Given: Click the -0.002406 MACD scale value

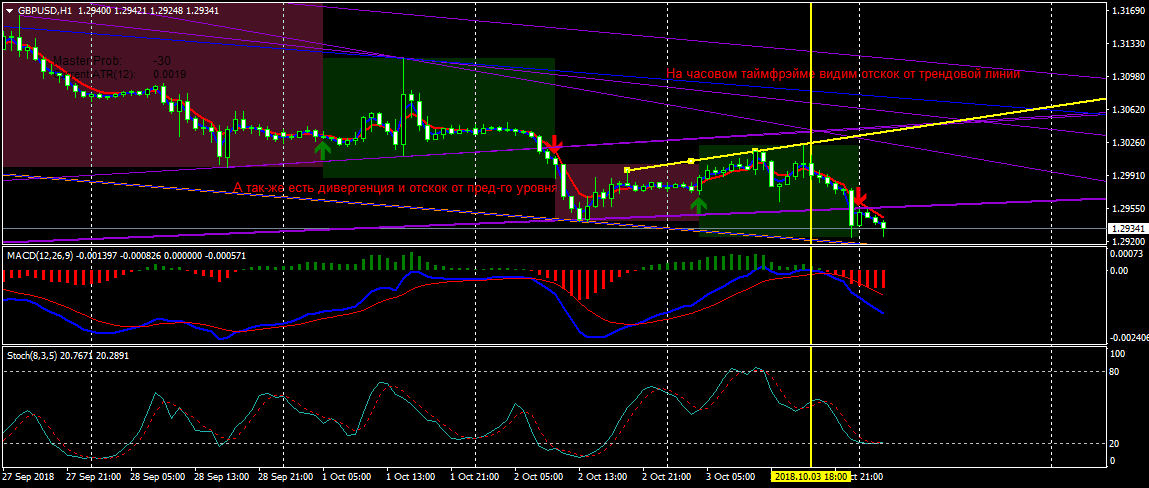Looking at the screenshot, I should coord(1127,338).
